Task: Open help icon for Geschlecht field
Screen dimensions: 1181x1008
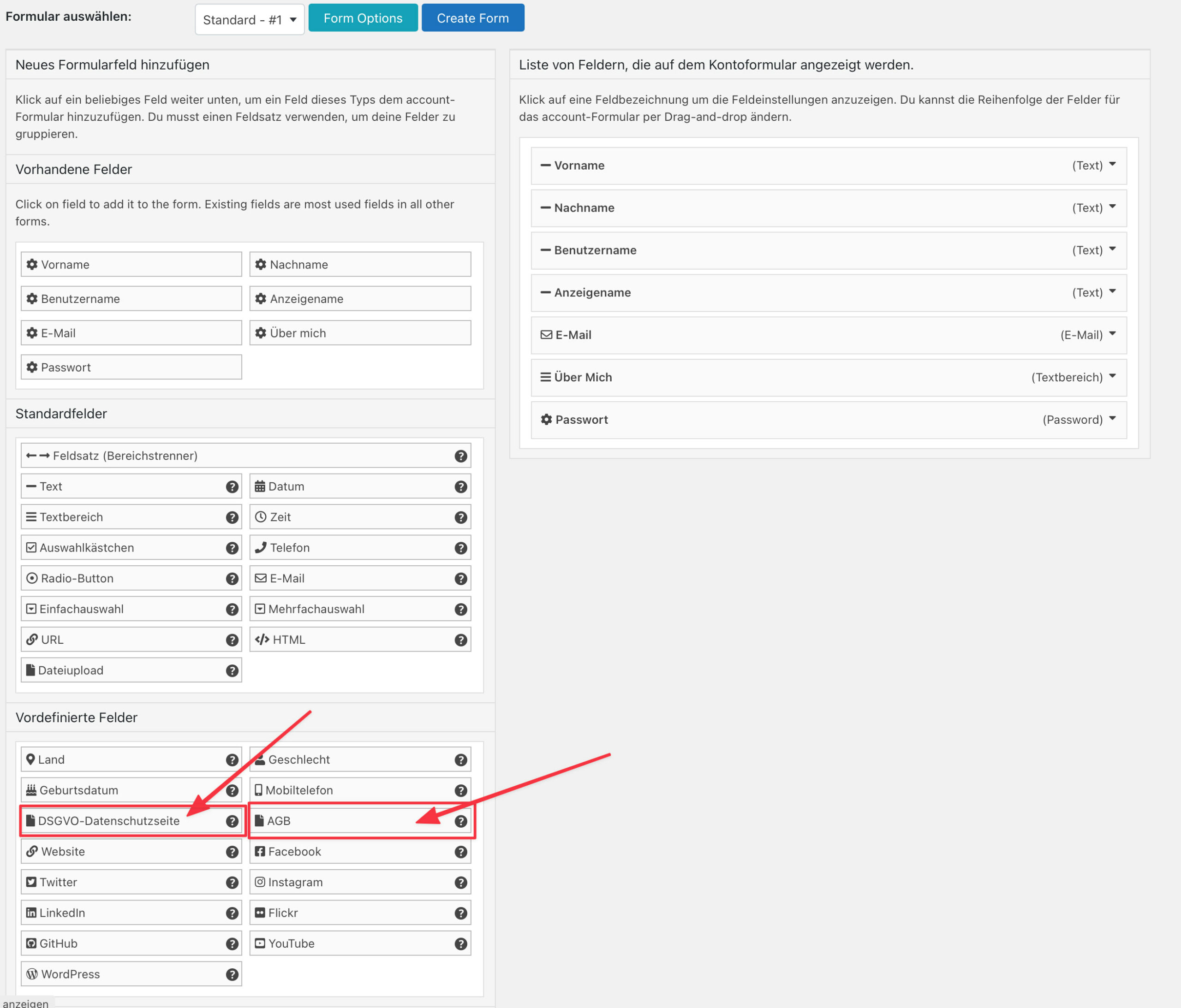Action: [461, 760]
